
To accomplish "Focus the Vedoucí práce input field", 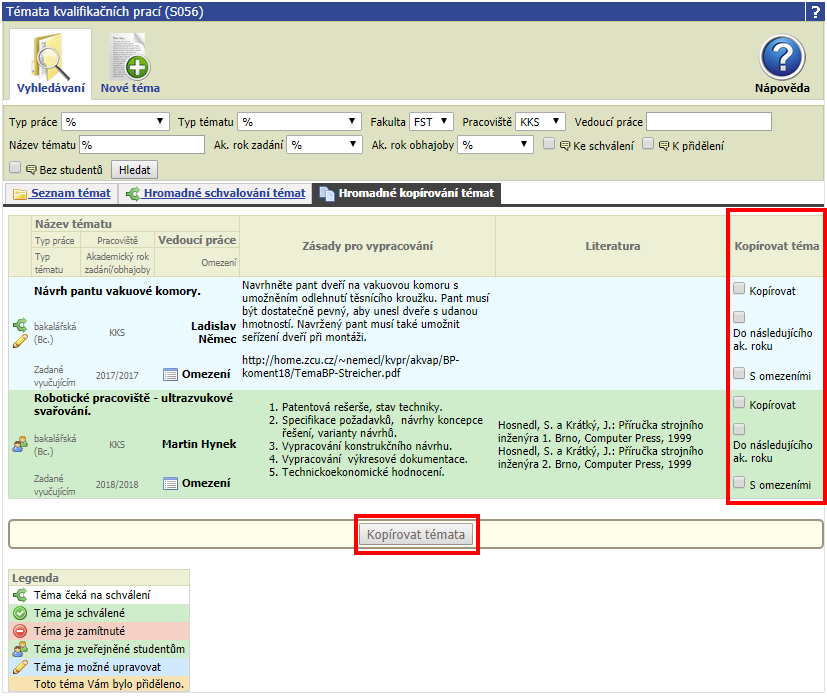I will 709,122.
